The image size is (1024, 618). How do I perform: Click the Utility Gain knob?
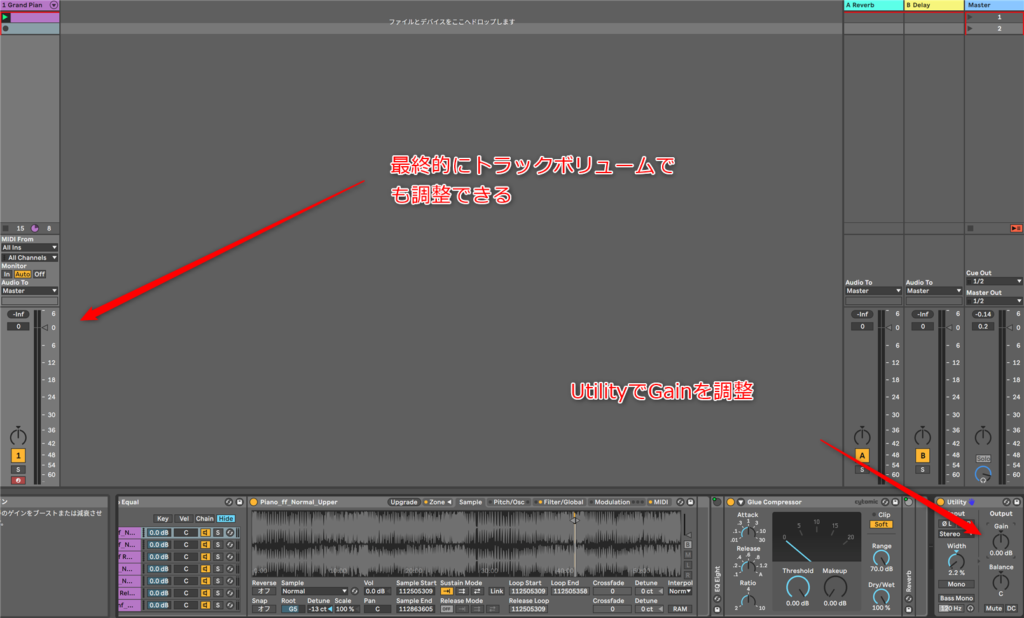pos(1000,539)
